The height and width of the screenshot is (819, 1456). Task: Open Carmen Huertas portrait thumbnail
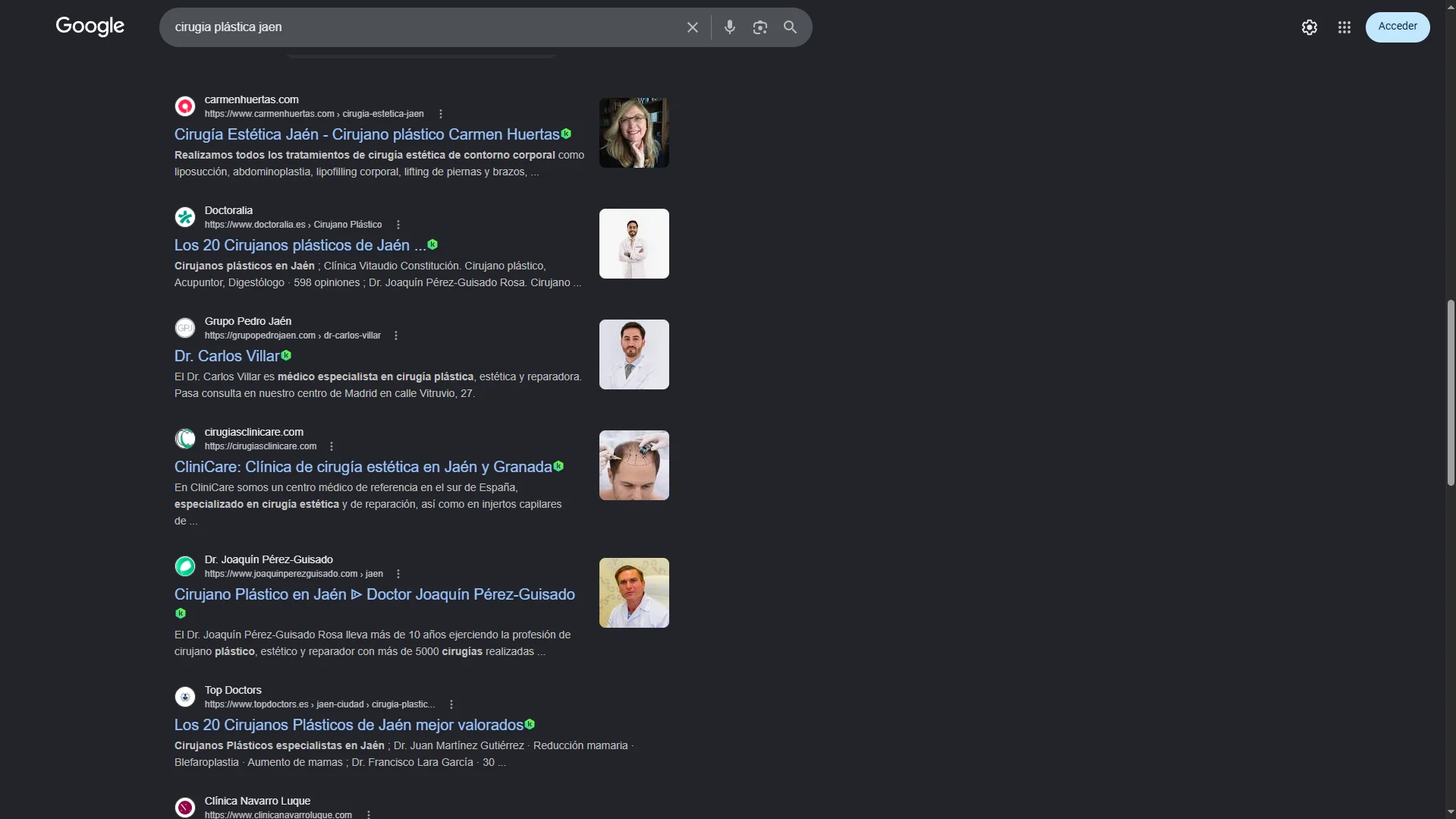[x=634, y=133]
